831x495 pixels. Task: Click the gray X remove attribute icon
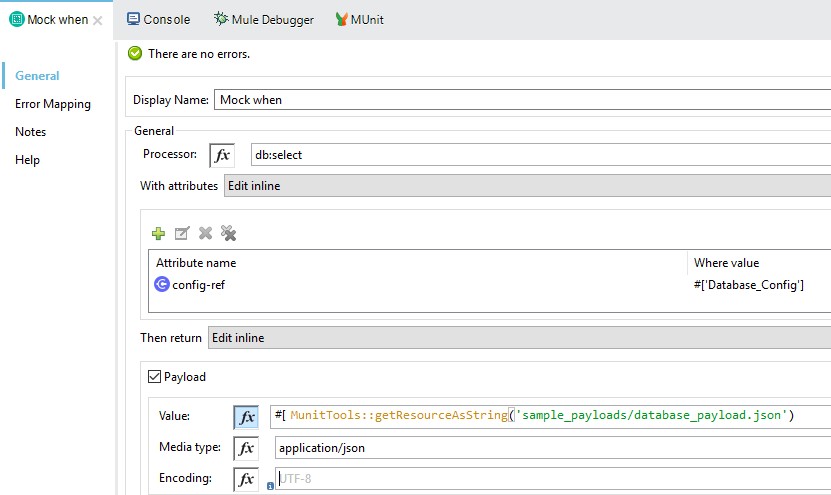coord(205,233)
